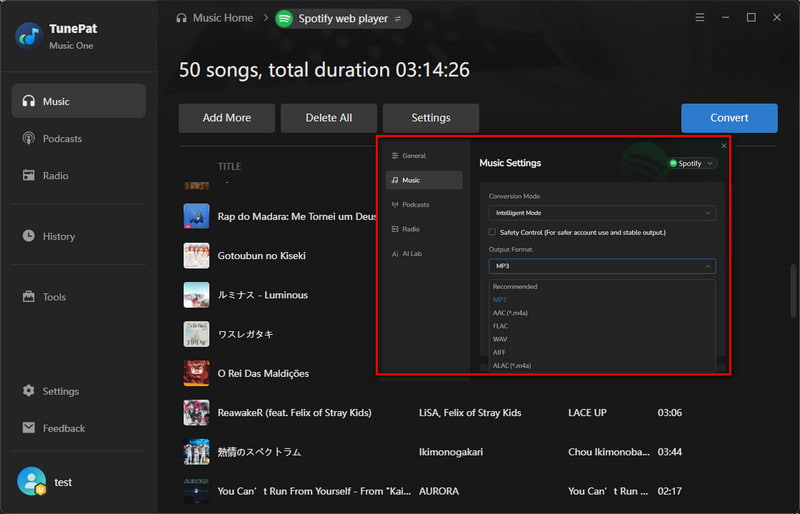Go to Music Home breadcrumb

coord(222,18)
